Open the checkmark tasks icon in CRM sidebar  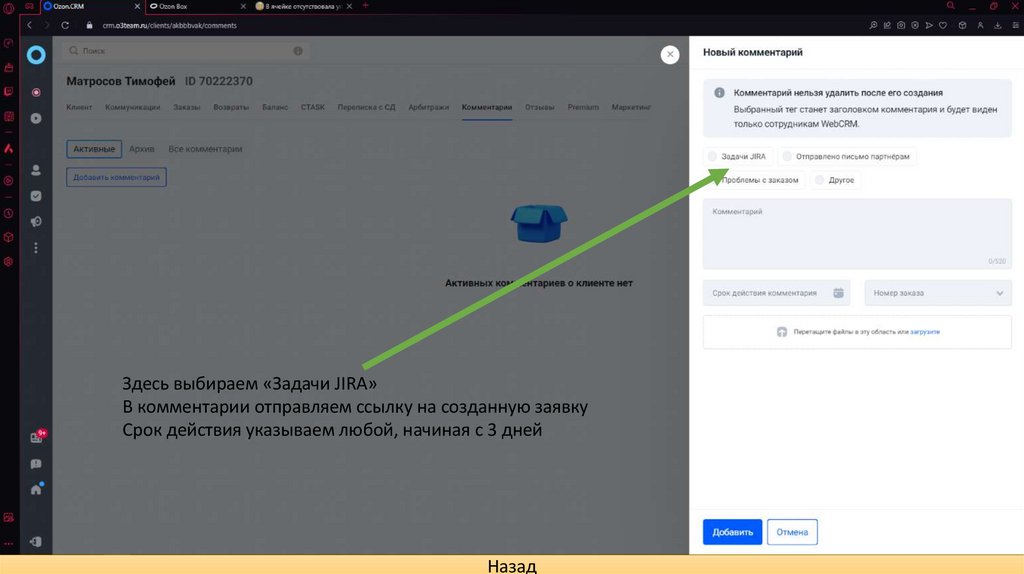(x=36, y=196)
